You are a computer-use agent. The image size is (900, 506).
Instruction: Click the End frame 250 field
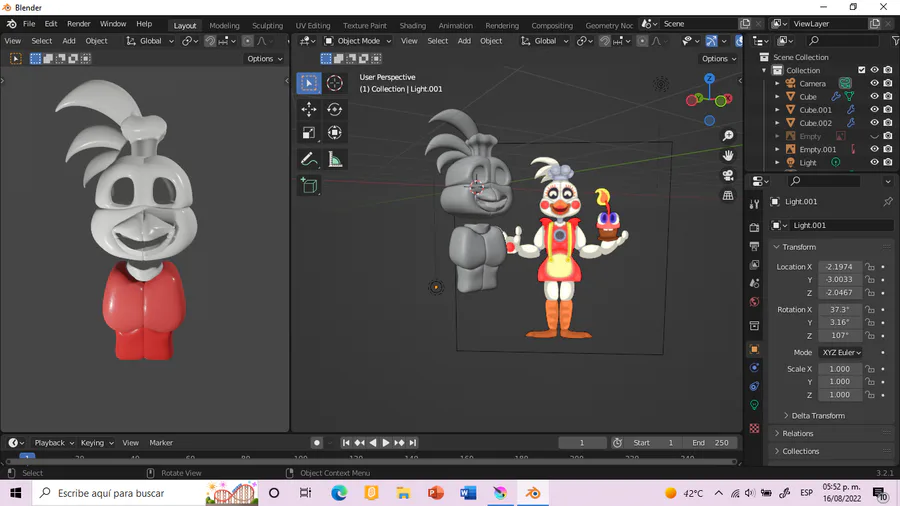pos(711,442)
